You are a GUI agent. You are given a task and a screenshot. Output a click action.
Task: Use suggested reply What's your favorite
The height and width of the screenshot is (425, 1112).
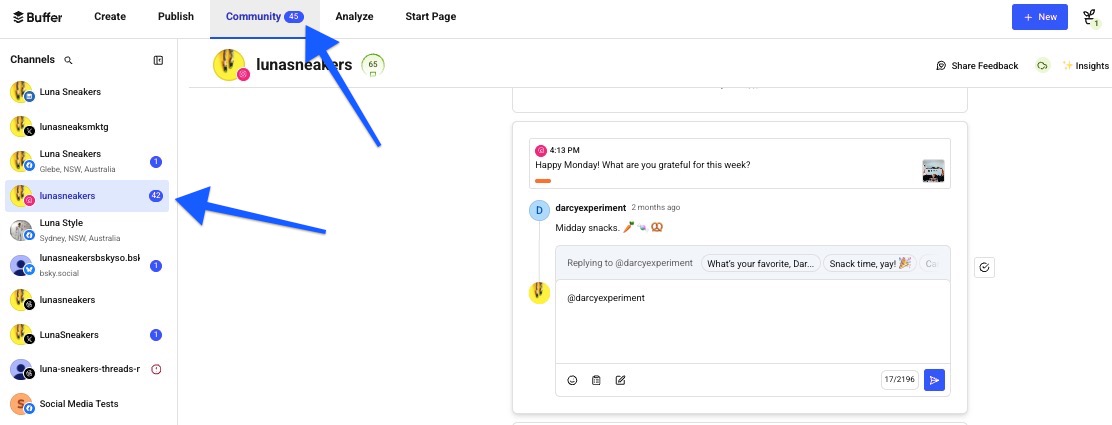tap(761, 263)
